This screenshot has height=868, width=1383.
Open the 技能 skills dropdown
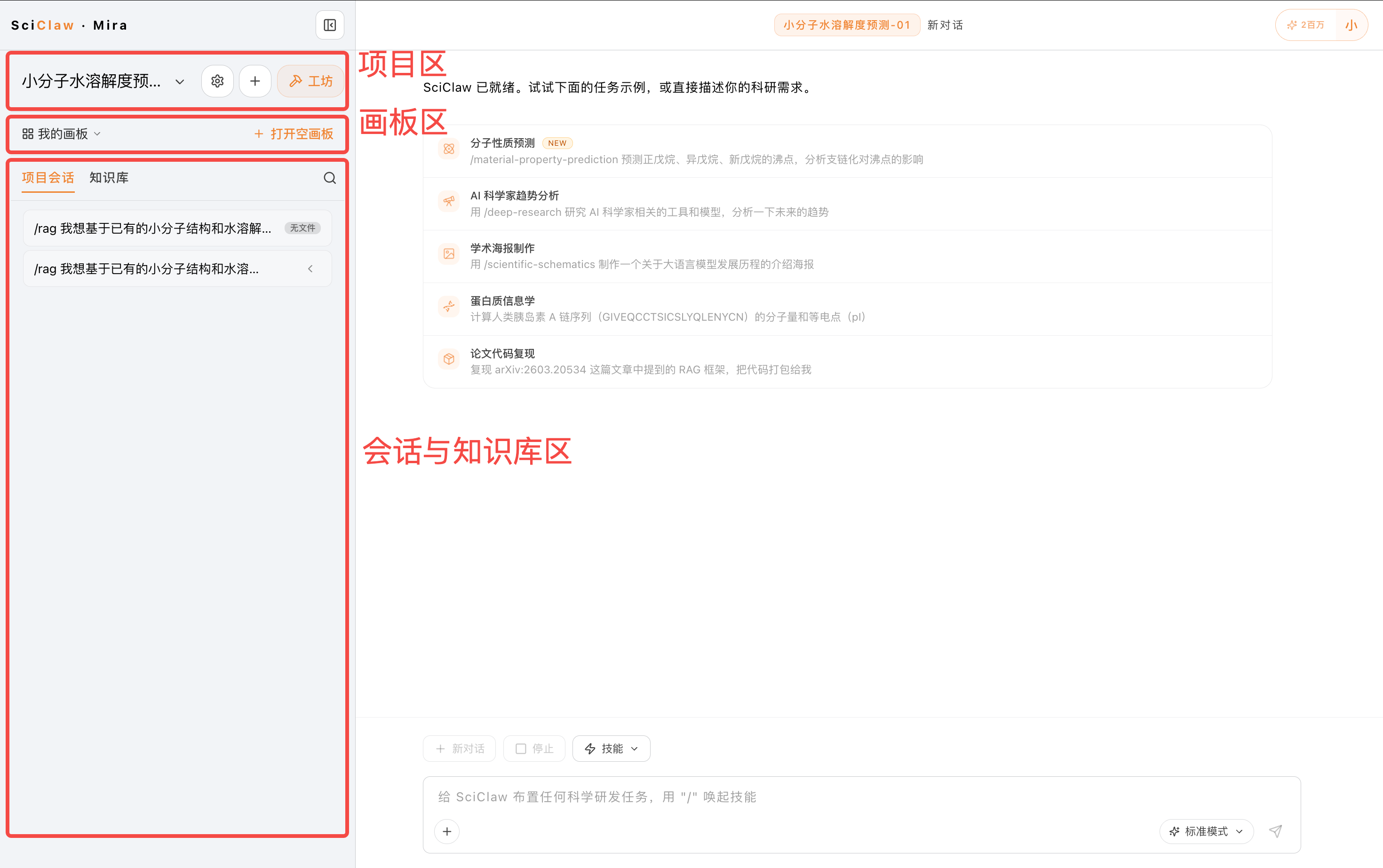coord(611,749)
